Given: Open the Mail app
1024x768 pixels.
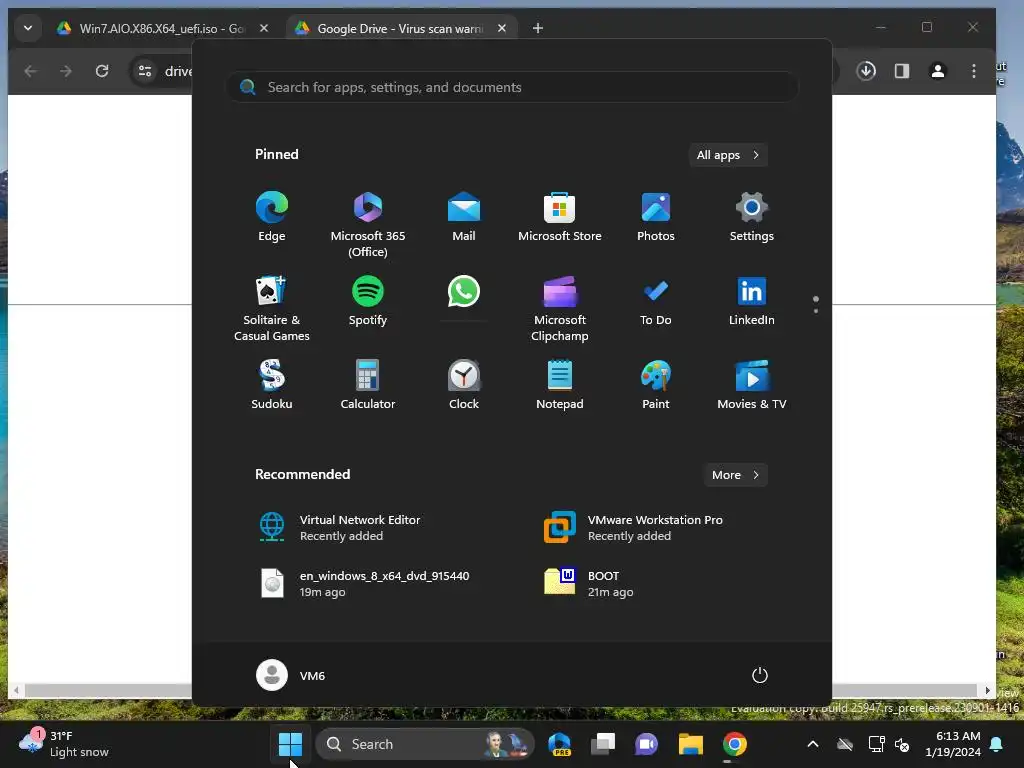Looking at the screenshot, I should (x=464, y=218).
